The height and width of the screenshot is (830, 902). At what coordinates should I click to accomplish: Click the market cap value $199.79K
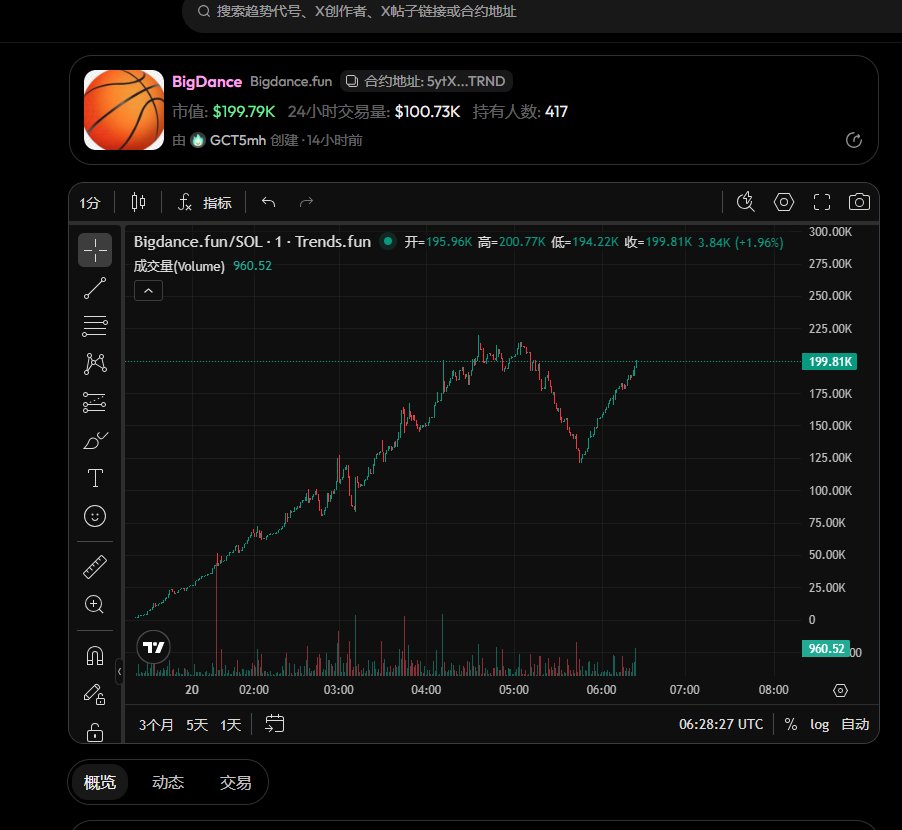pyautogui.click(x=244, y=112)
